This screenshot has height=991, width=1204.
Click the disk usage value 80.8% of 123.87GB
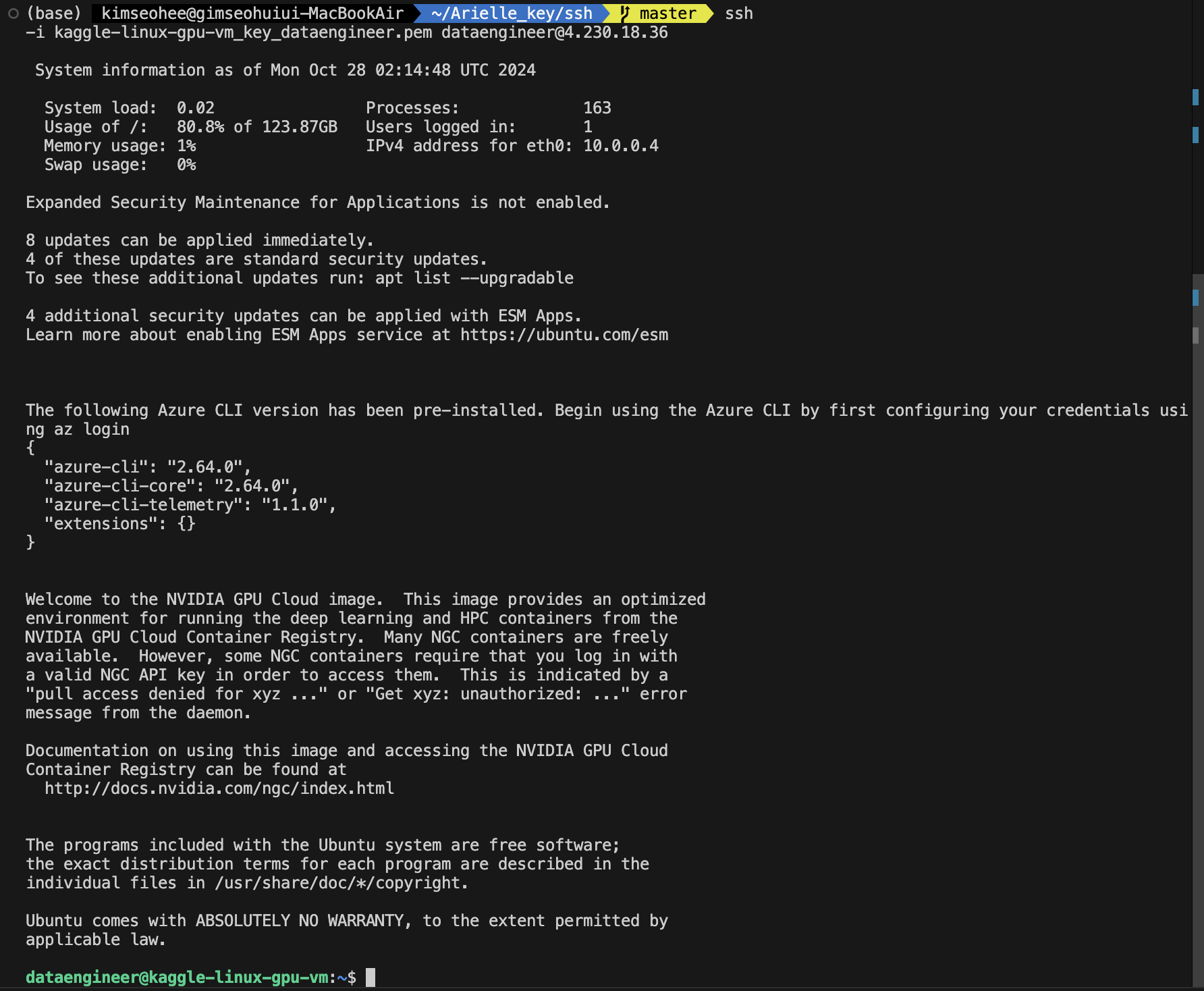coord(257,127)
